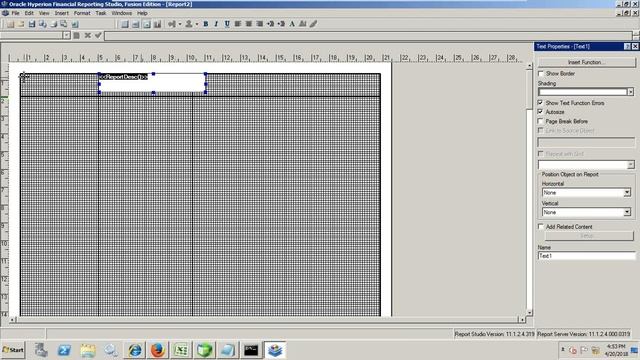Click the horizontal scrollbar right arrow
This screenshot has width=640, height=360.
pos(522,320)
